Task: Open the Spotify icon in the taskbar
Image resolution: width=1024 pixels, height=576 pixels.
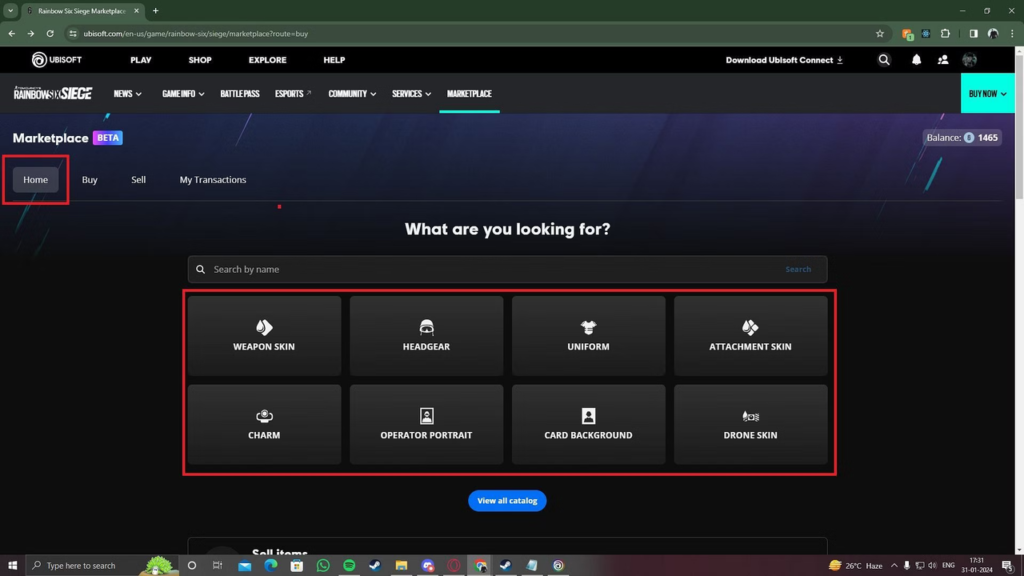Action: coord(349,565)
